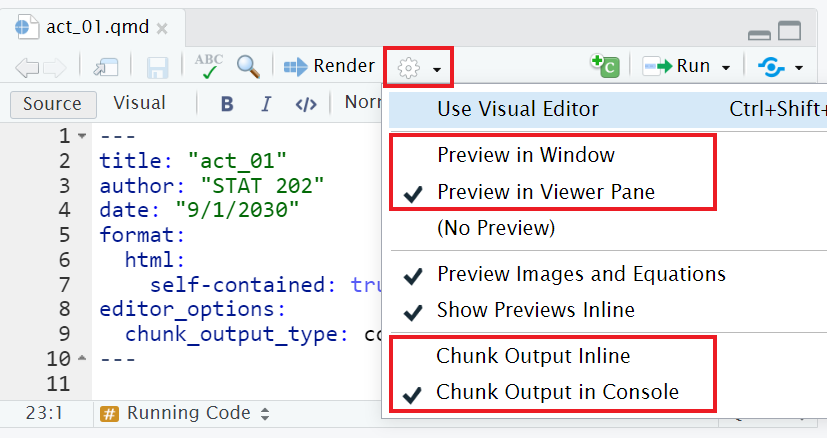
Task: Apply bold formatting with the B icon
Action: 227,103
